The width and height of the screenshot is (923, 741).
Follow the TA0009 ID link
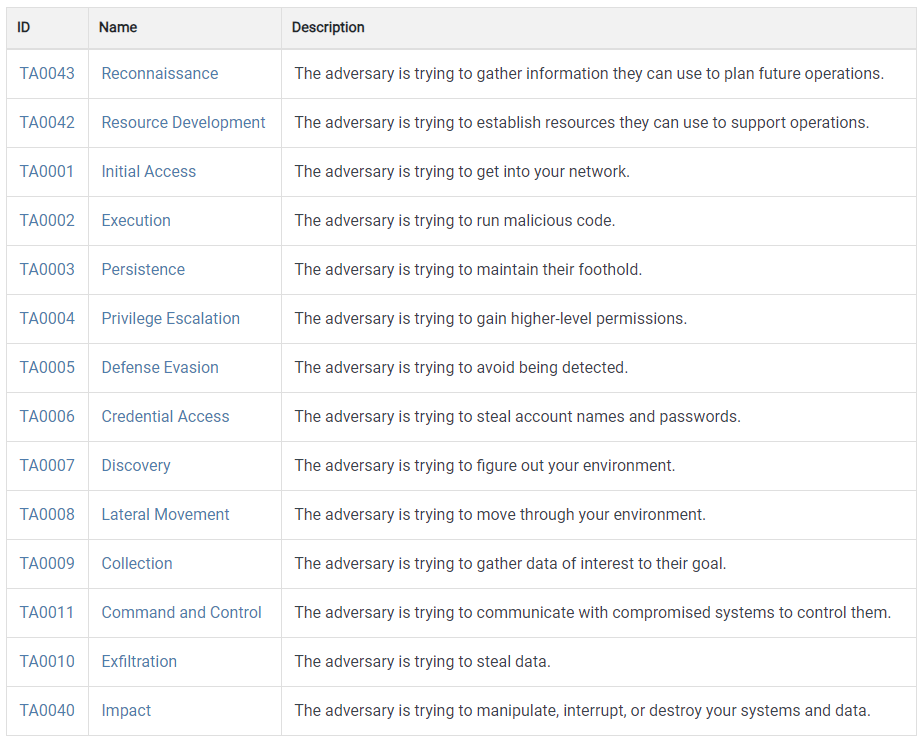(x=47, y=563)
